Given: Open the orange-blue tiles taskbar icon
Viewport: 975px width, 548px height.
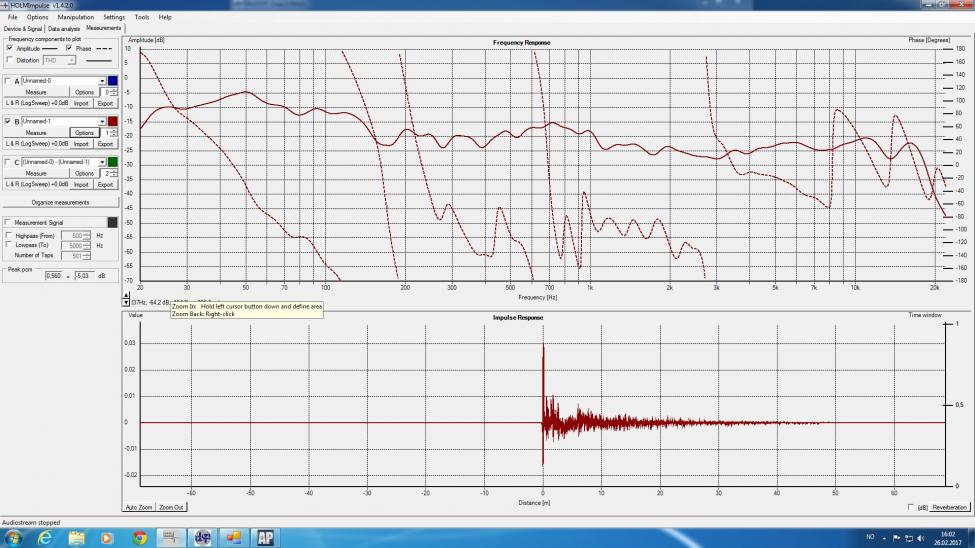Looking at the screenshot, I should tap(234, 537).
